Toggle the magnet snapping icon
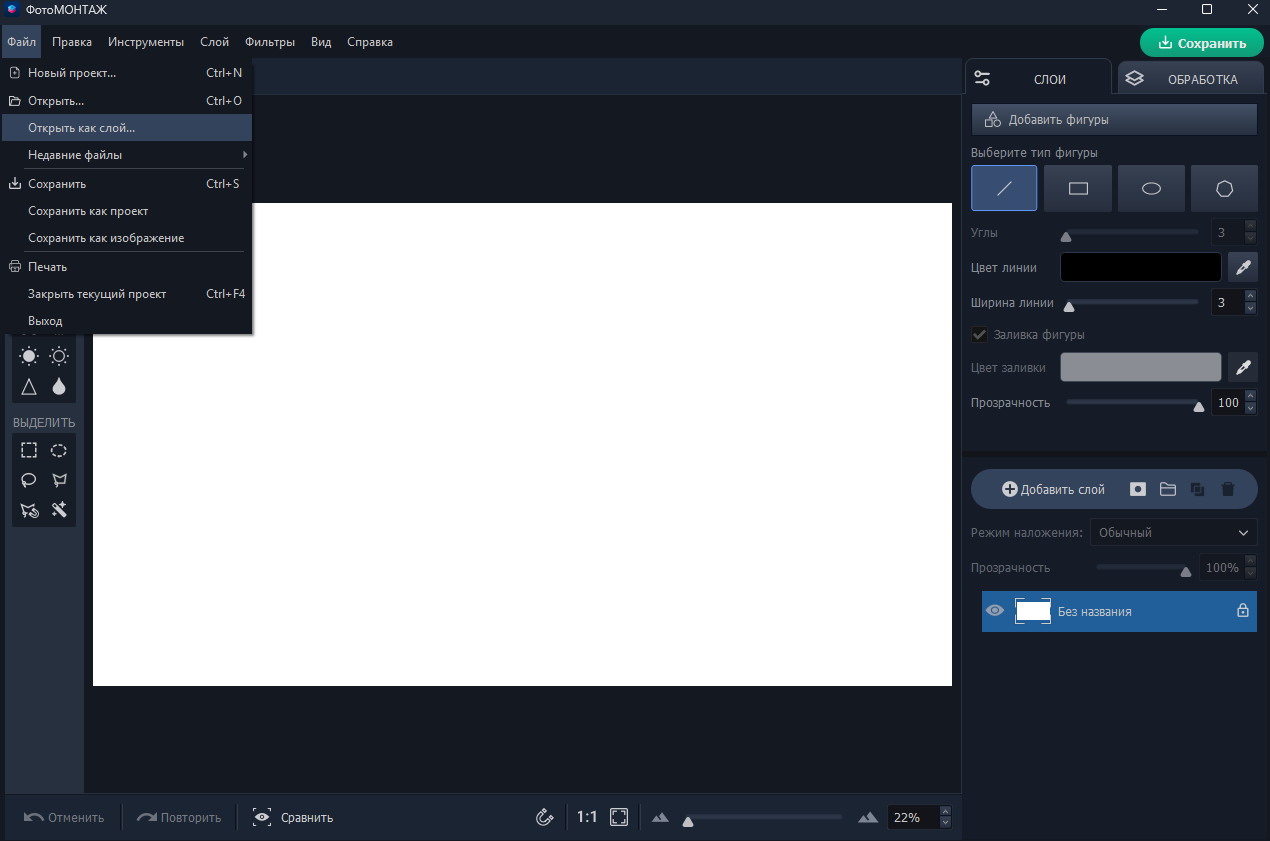The width and height of the screenshot is (1270, 841). click(545, 817)
